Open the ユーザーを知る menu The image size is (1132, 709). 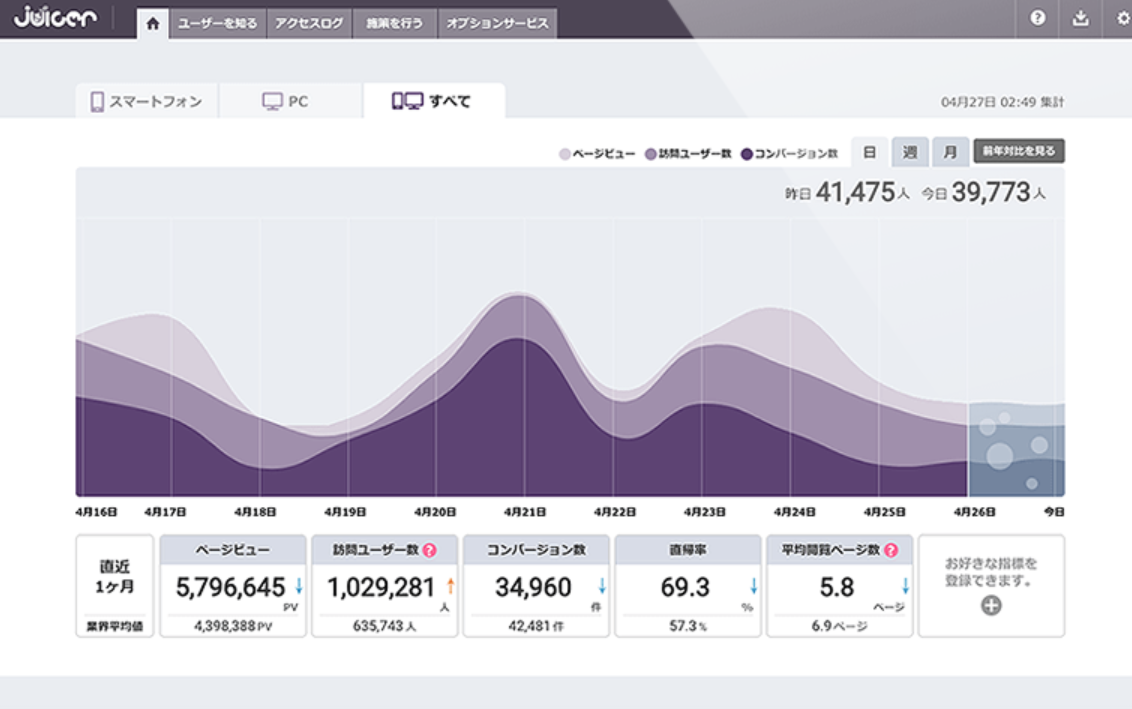click(217, 24)
